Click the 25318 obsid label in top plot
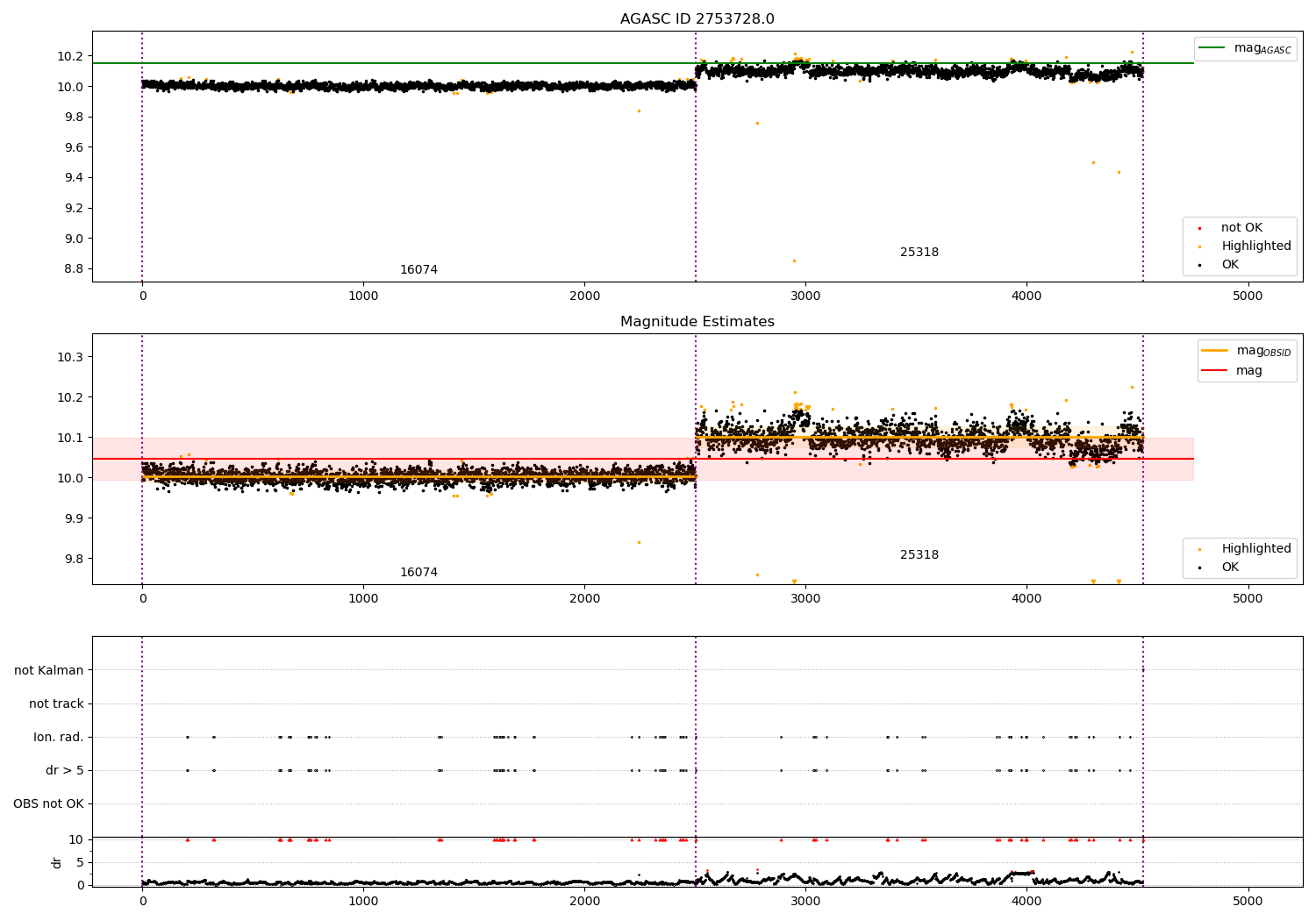The width and height of the screenshot is (1316, 921). click(x=919, y=253)
